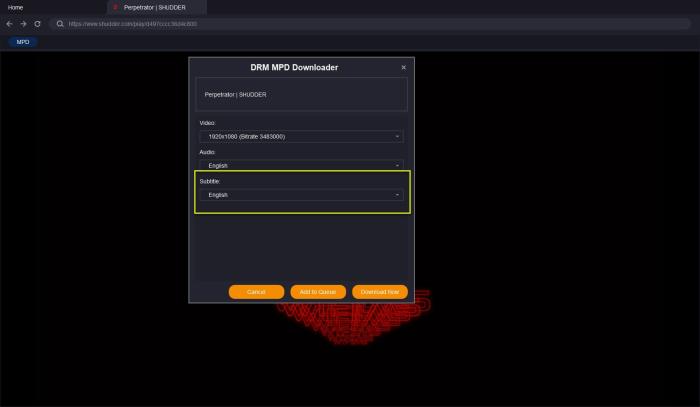Click the MPD badge button
The image size is (700, 407).
pyautogui.click(x=23, y=42)
